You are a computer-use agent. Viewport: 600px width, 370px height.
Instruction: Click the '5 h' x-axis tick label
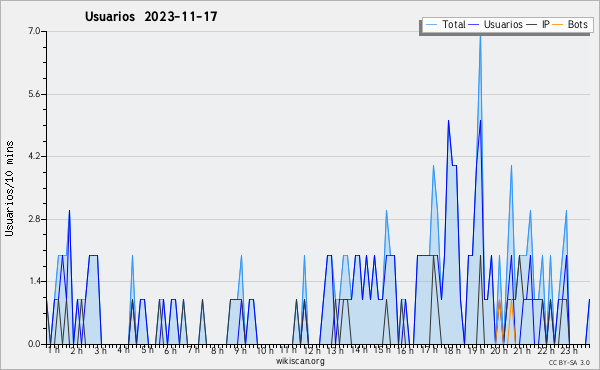coord(147,350)
